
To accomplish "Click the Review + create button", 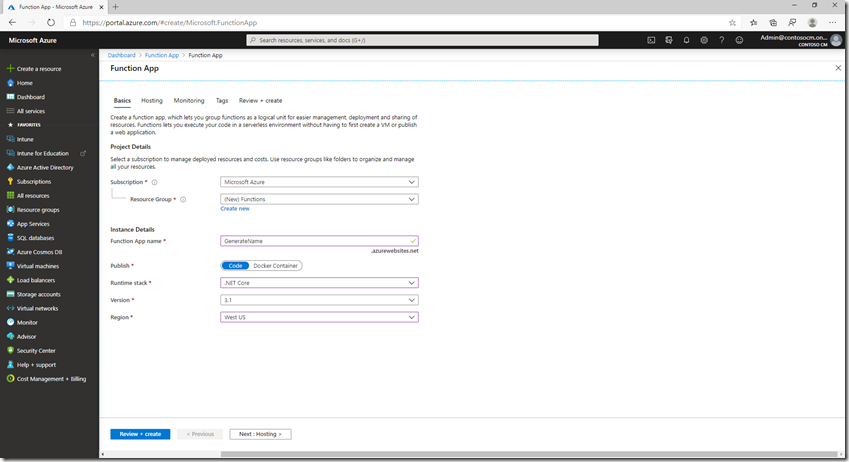I will click(140, 434).
